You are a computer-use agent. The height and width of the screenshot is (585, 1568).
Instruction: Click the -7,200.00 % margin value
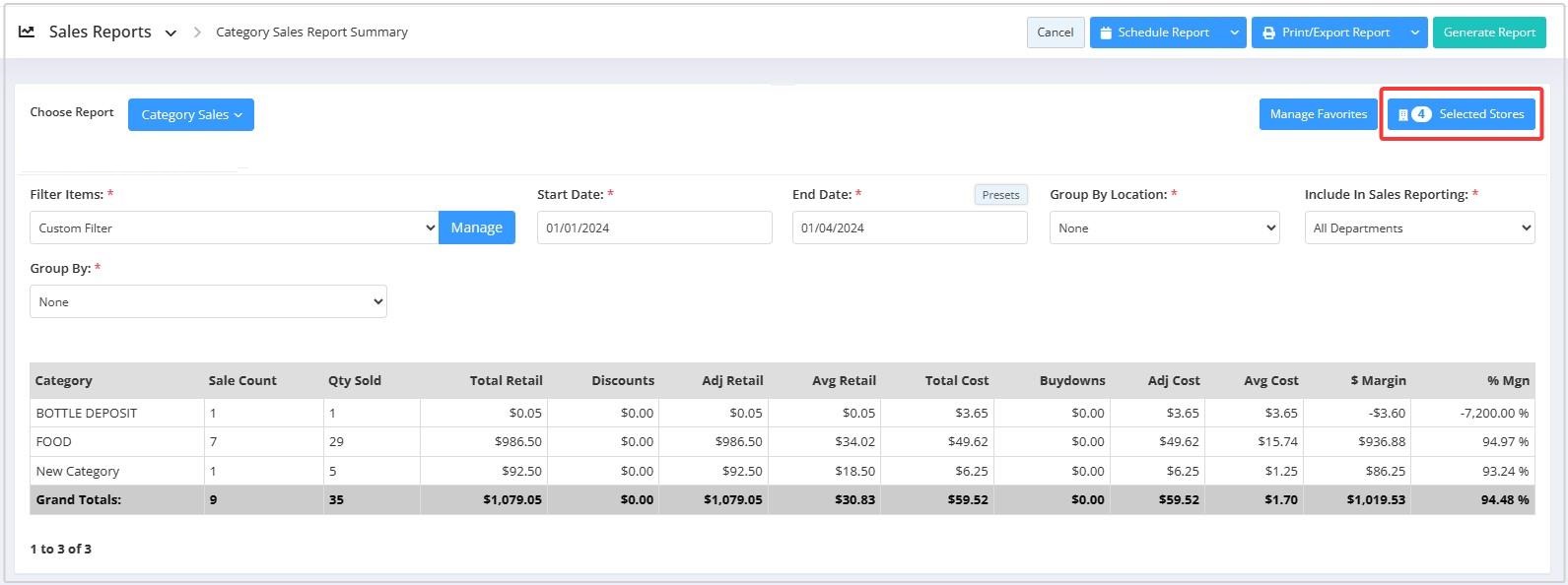point(1494,413)
